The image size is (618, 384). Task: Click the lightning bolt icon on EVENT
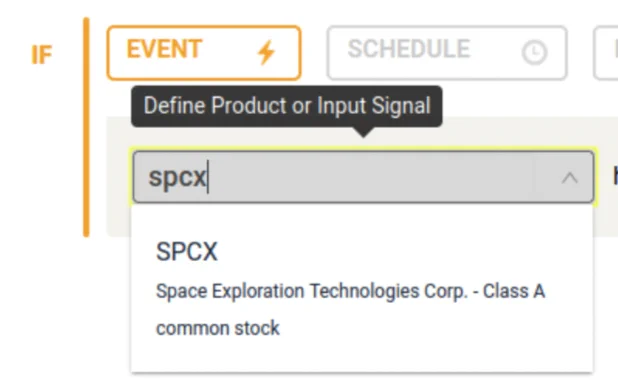pyautogui.click(x=266, y=52)
